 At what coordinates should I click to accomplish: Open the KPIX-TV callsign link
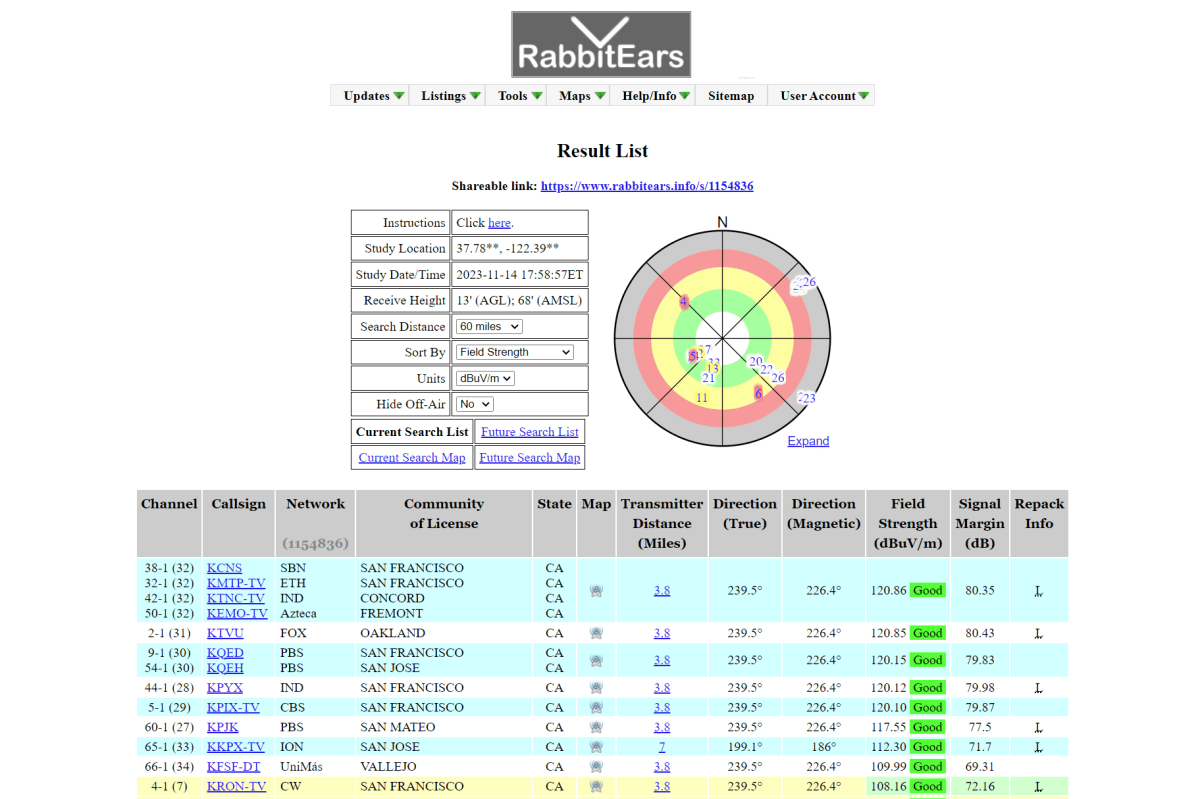tap(233, 707)
